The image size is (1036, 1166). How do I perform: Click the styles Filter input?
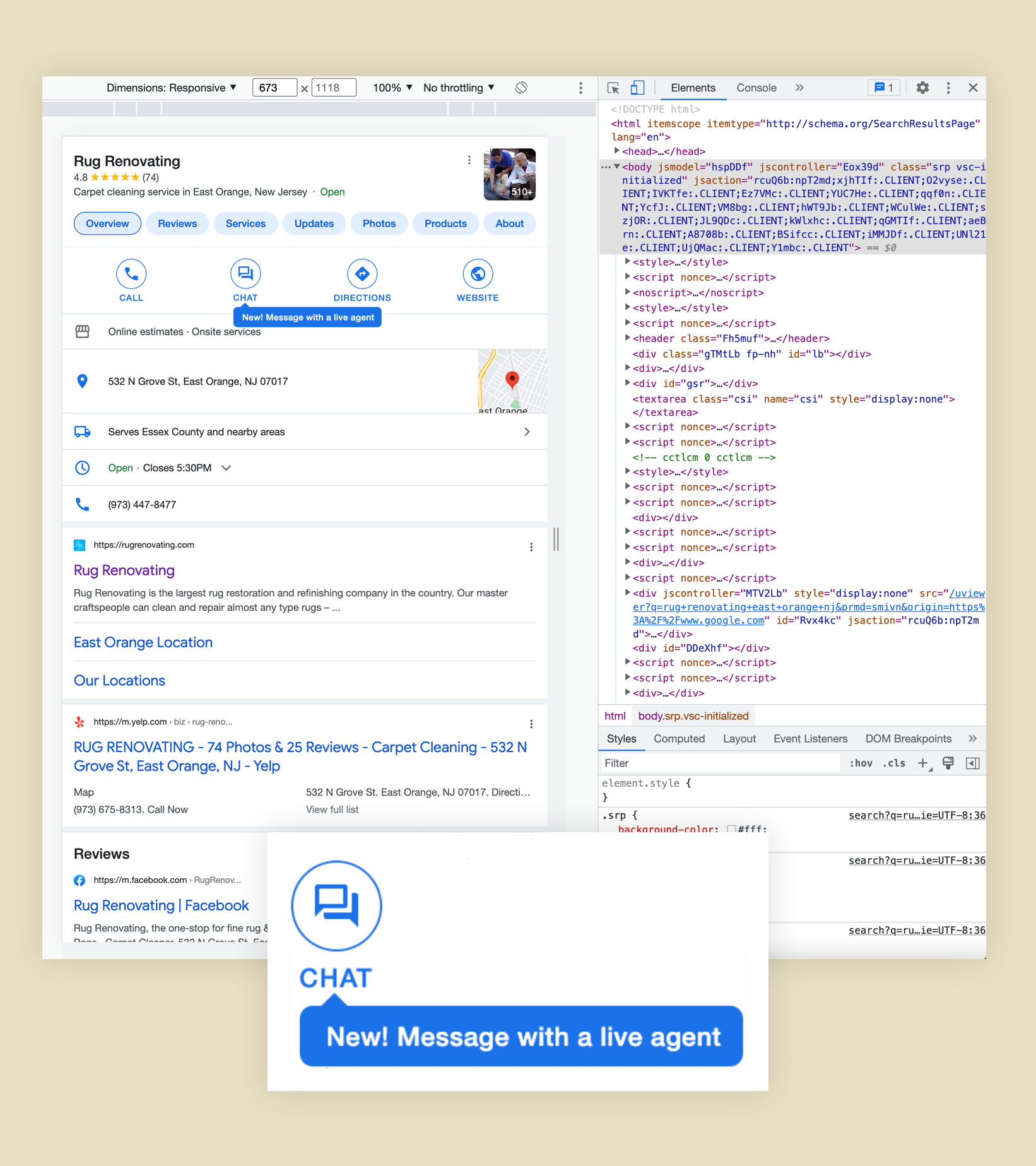720,763
